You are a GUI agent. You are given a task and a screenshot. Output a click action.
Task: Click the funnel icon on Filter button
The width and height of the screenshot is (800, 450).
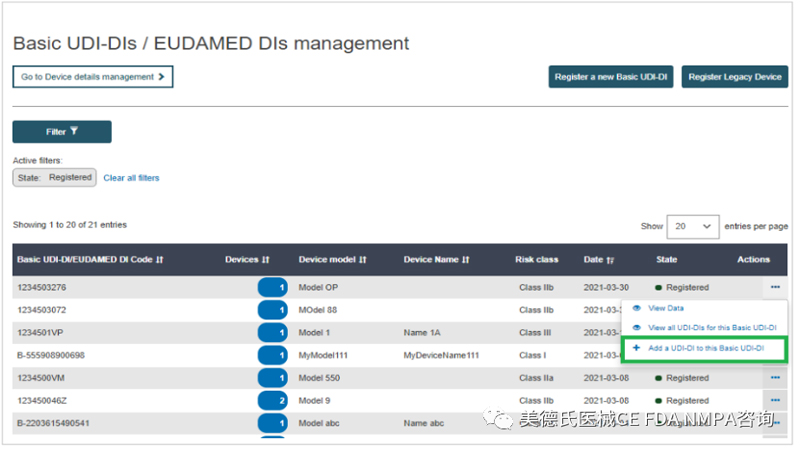pos(73,131)
